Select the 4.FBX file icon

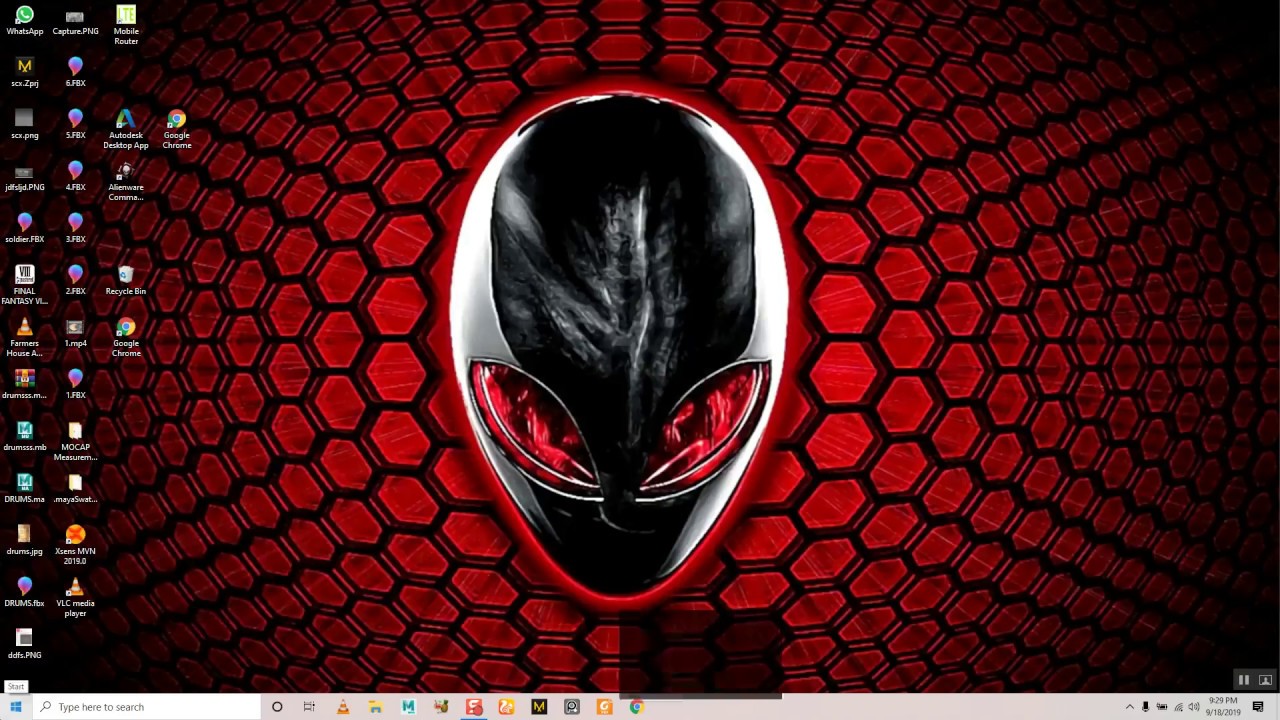75,177
